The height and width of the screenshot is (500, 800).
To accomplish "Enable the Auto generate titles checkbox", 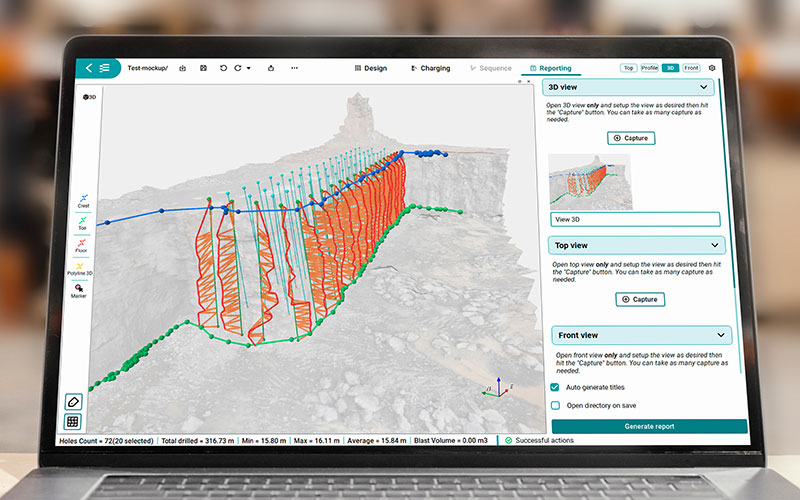I will coord(555,387).
